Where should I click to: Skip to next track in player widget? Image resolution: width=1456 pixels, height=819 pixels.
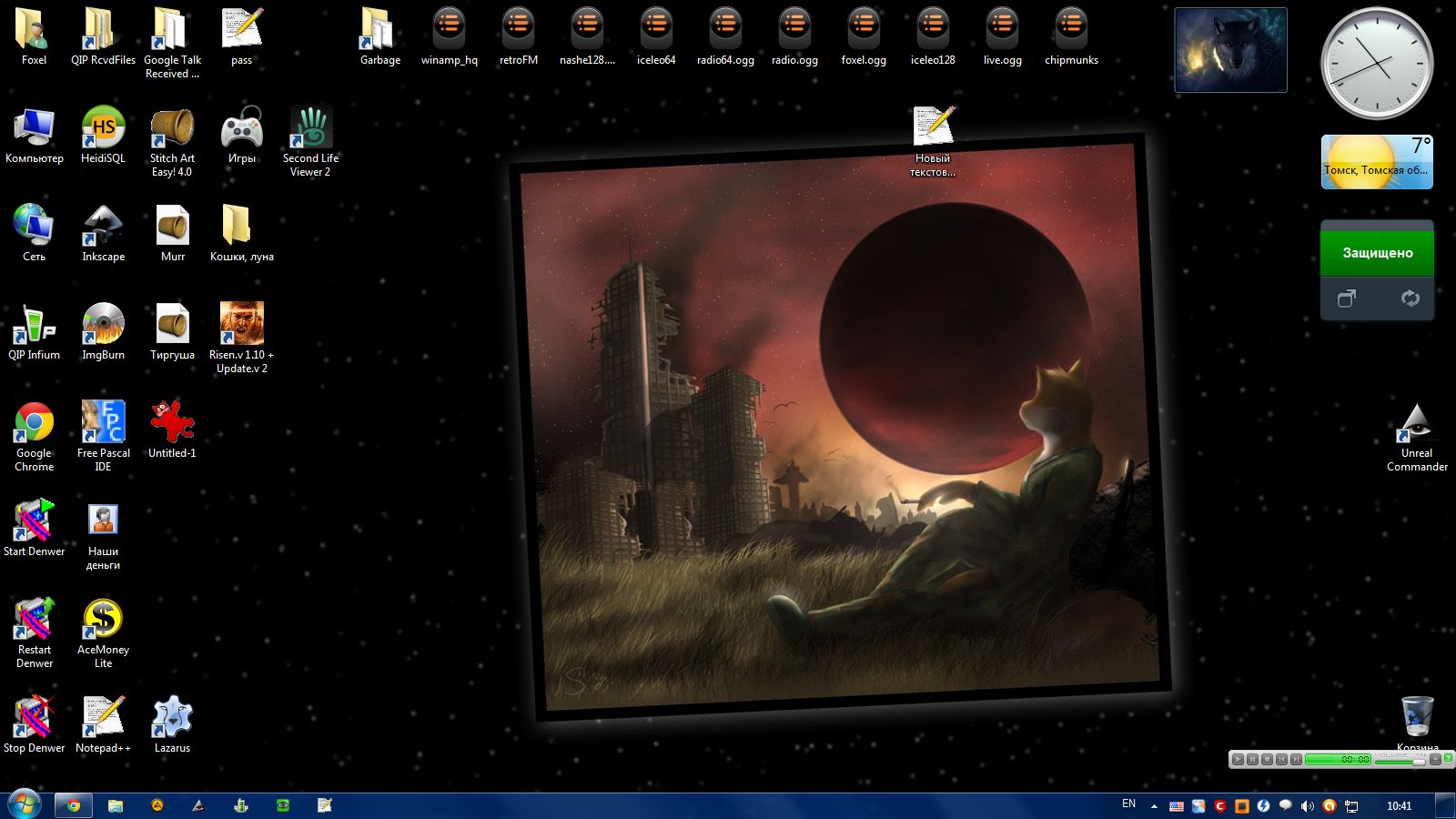point(1296,759)
